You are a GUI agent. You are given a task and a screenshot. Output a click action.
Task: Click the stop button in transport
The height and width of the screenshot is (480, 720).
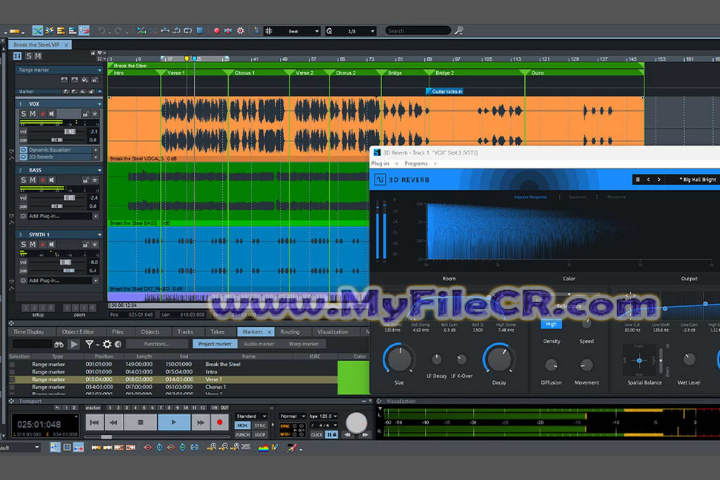click(x=141, y=422)
